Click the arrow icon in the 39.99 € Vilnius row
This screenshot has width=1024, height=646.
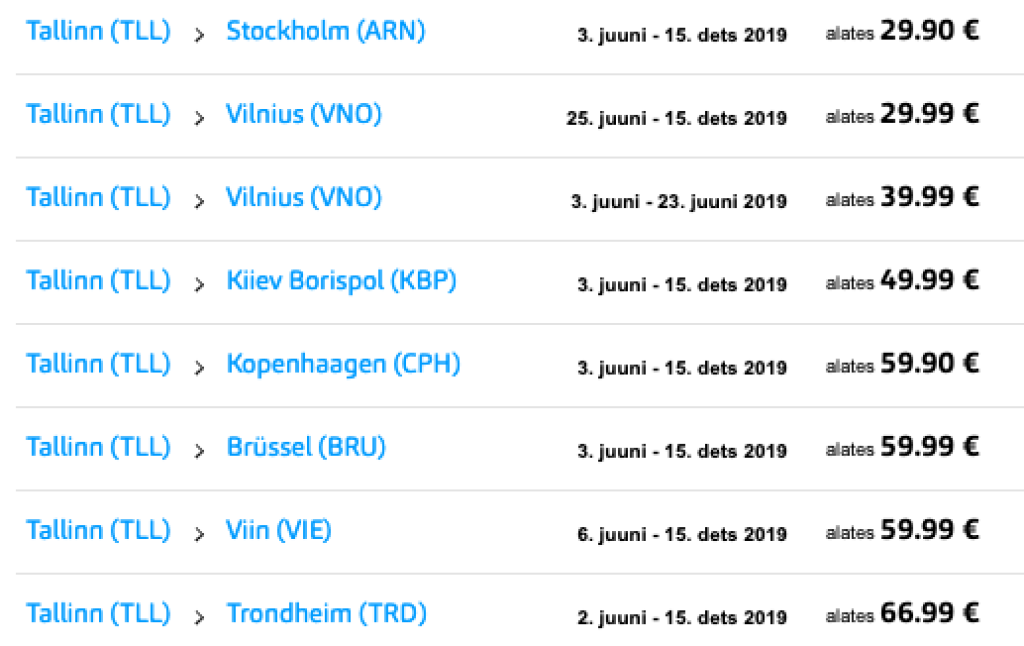pos(200,200)
